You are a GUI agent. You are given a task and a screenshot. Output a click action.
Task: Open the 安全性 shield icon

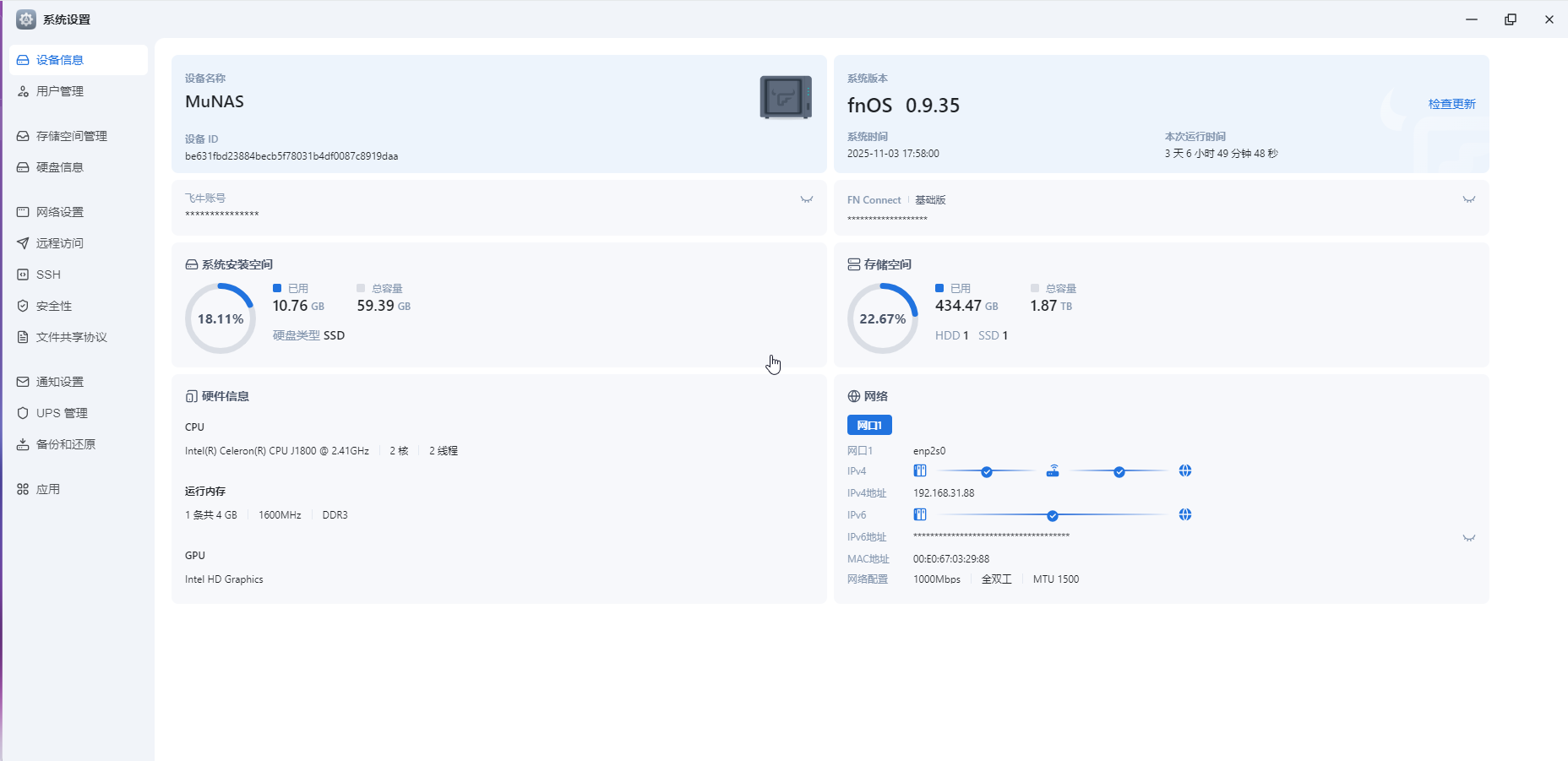[23, 306]
